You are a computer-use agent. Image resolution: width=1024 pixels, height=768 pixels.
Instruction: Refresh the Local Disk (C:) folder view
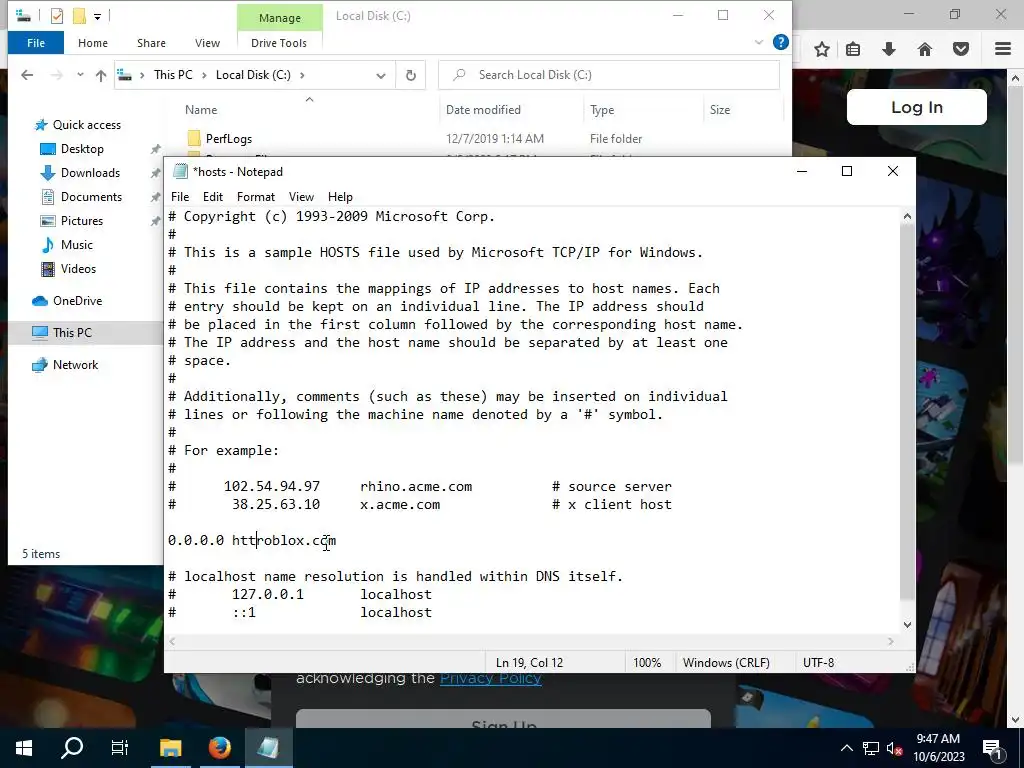click(411, 75)
